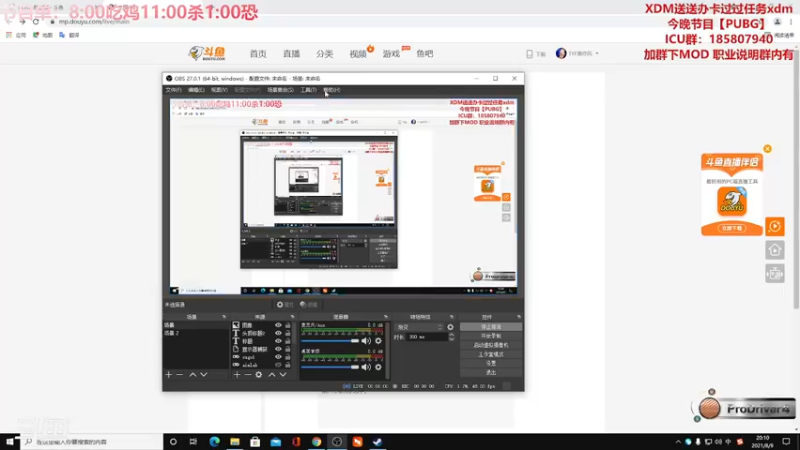Image resolution: width=800 pixels, height=450 pixels.
Task: Open Google Chrome from the taskbar
Action: (x=316, y=442)
